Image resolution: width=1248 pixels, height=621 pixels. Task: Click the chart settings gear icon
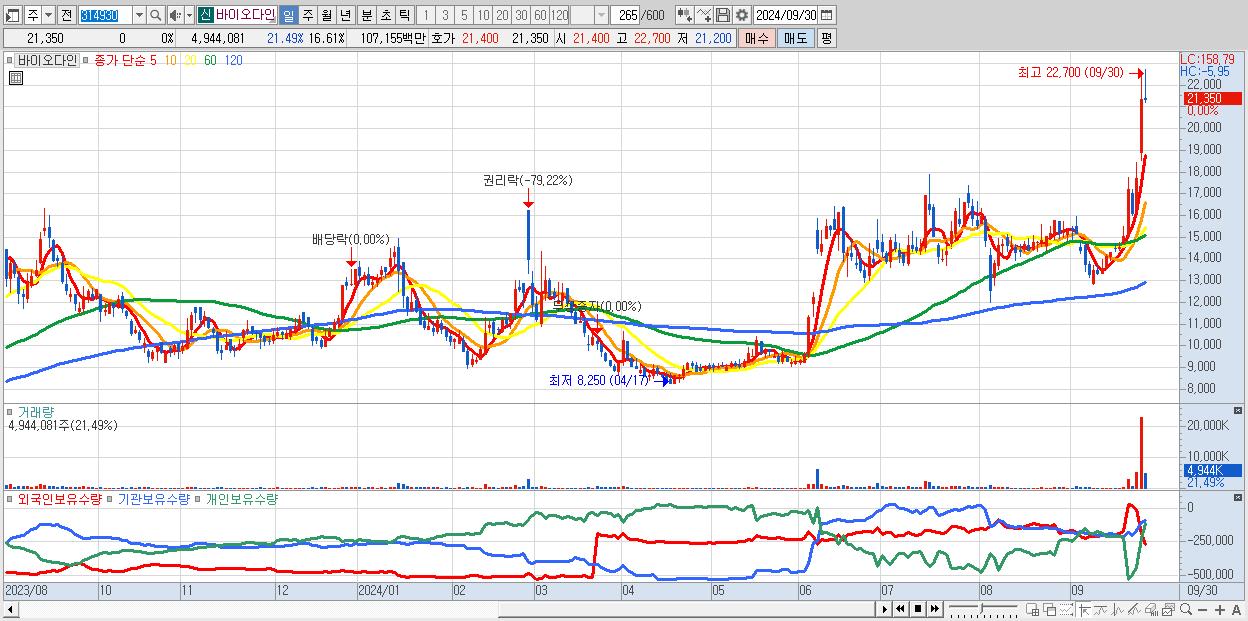[x=742, y=15]
